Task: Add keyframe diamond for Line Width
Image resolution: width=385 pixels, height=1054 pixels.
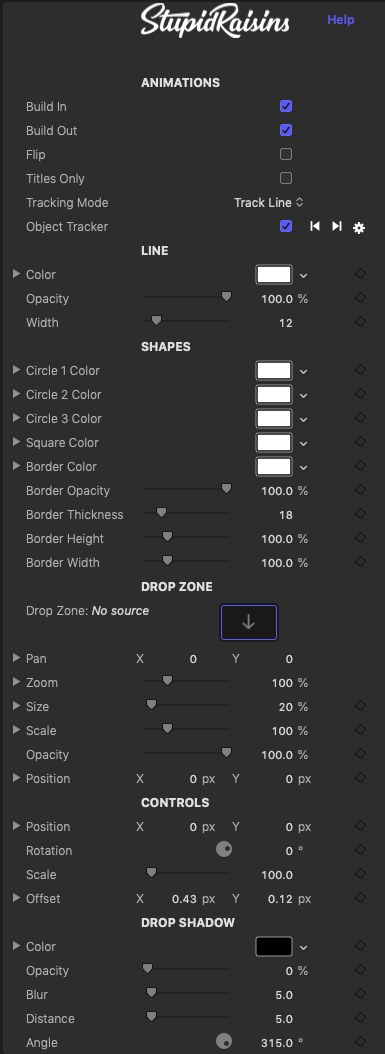Action: pyautogui.click(x=360, y=322)
